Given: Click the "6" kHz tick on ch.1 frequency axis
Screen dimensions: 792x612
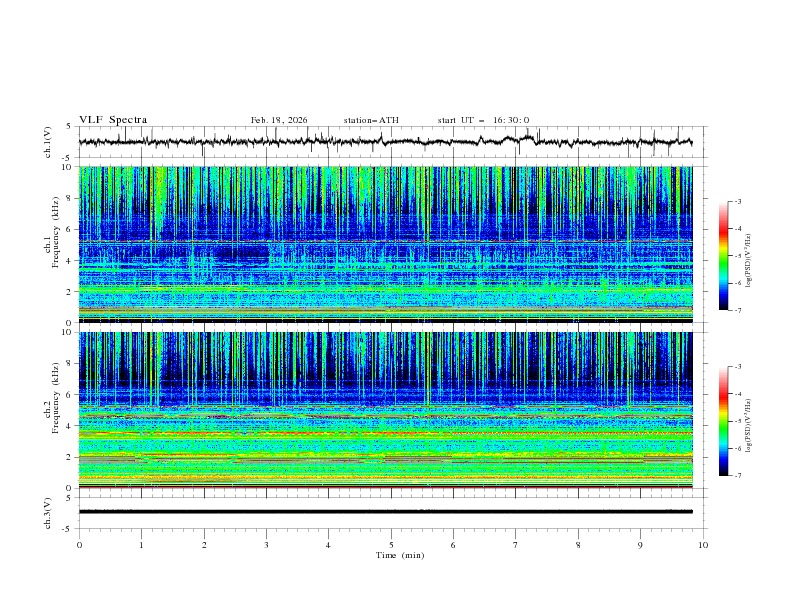Looking at the screenshot, I should [70, 229].
